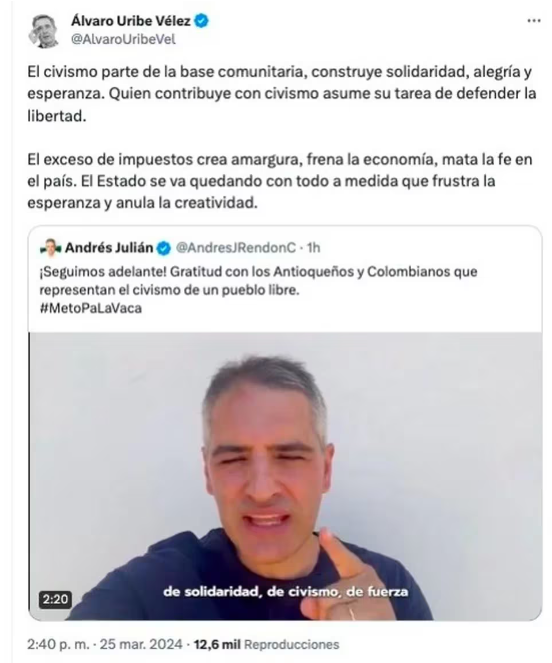Open the Andrés Julián display name
The height and width of the screenshot is (663, 552).
click(109, 248)
